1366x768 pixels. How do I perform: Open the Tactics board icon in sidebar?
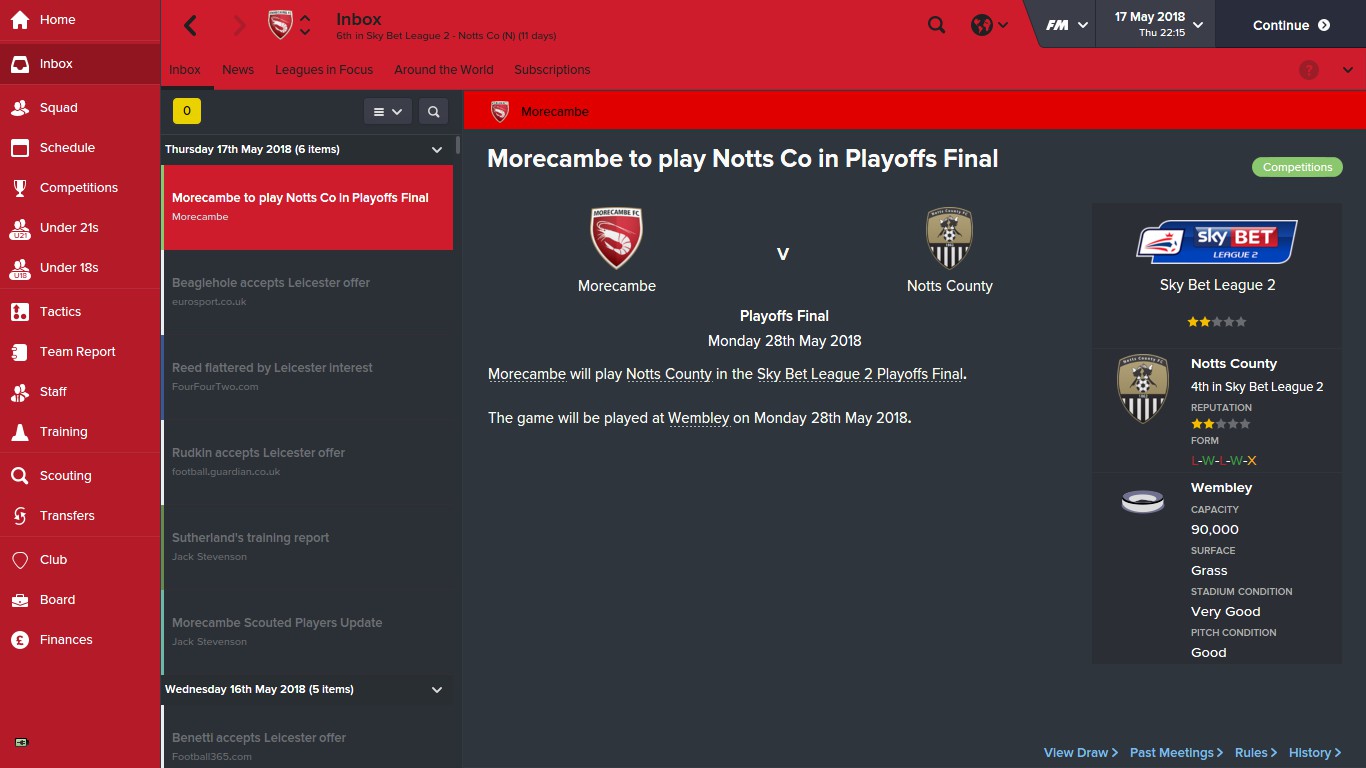click(x=20, y=312)
